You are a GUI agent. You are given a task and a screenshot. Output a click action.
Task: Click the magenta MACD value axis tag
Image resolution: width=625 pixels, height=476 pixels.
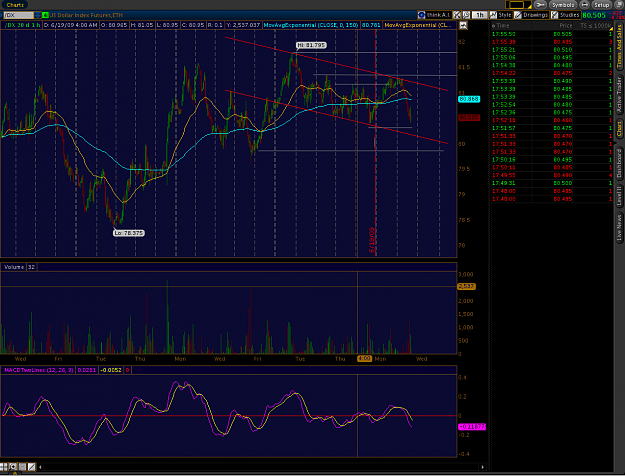click(x=472, y=427)
